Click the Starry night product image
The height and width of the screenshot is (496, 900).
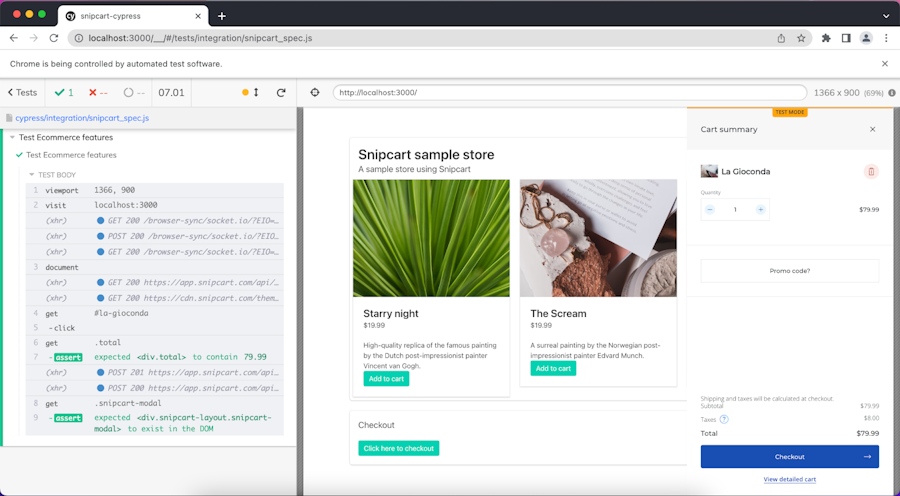pos(431,238)
